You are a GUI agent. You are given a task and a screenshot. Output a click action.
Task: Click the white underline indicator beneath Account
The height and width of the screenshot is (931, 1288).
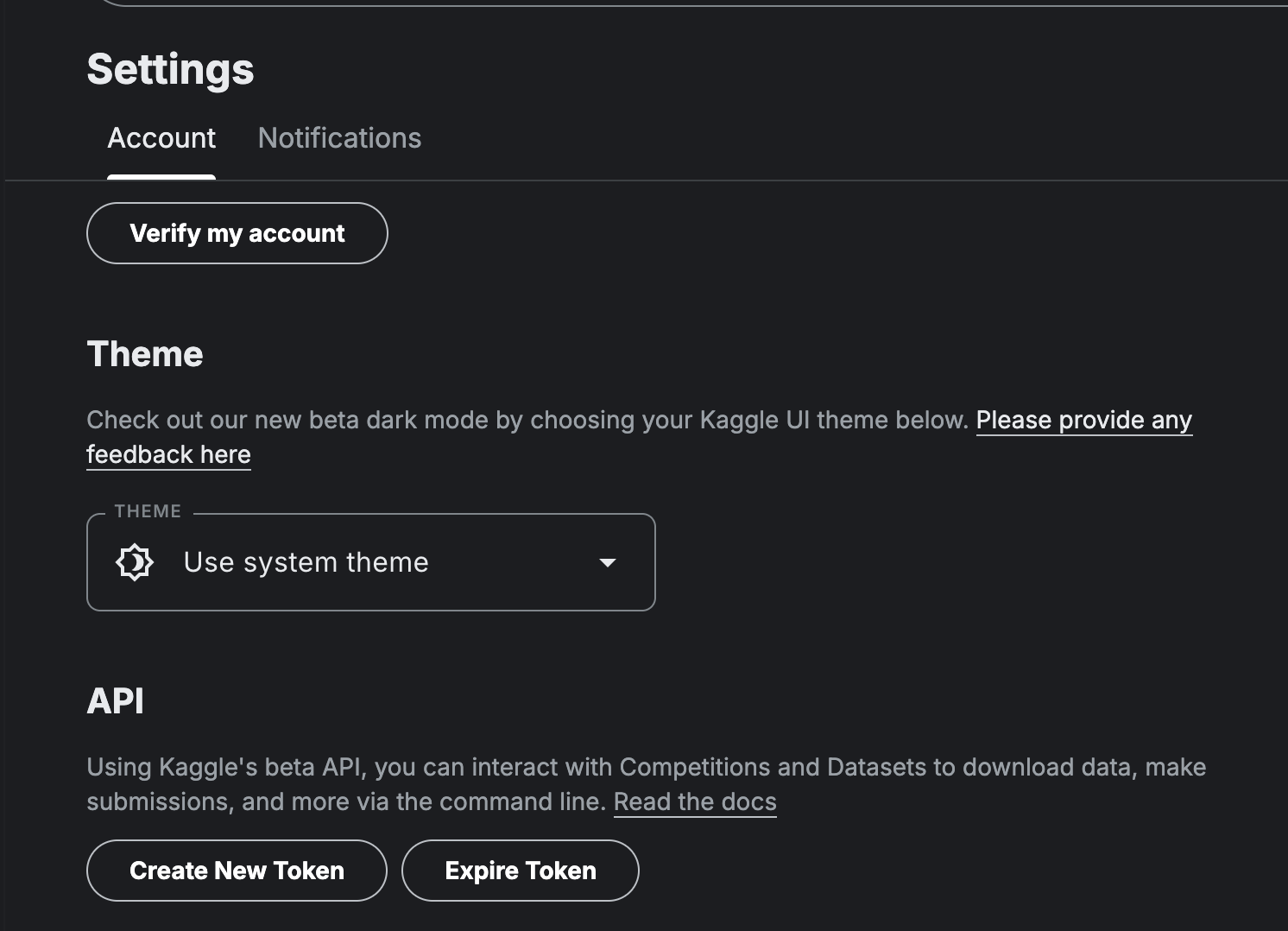(x=161, y=177)
